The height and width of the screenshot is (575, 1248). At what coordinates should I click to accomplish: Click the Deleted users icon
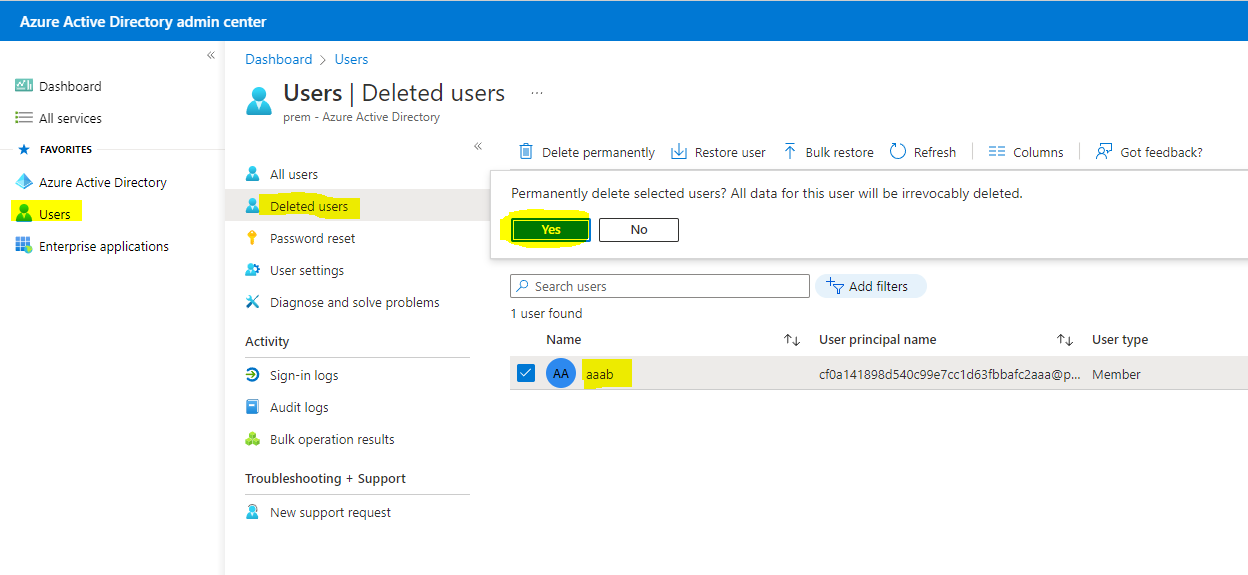click(253, 206)
